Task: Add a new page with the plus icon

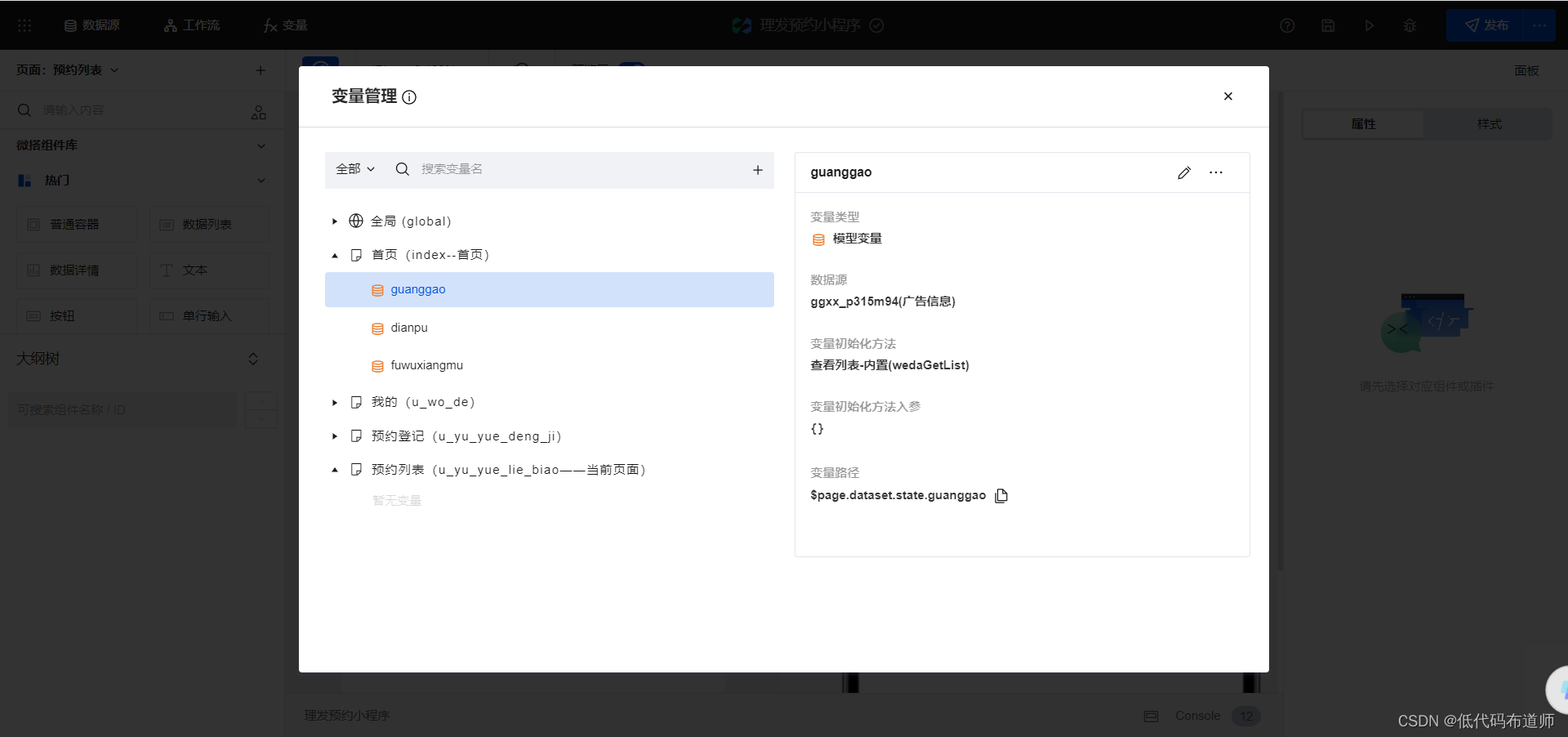Action: pyautogui.click(x=261, y=70)
